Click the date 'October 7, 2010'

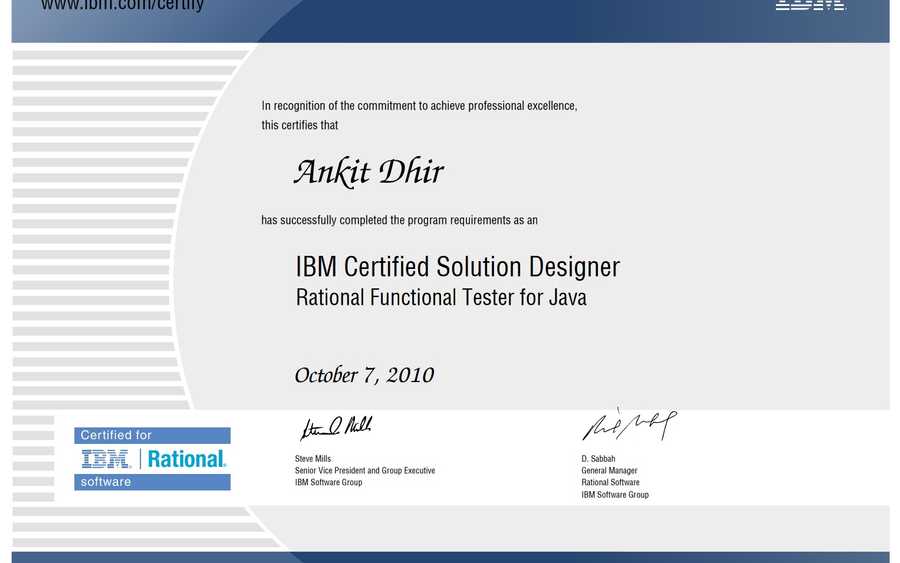tap(364, 375)
